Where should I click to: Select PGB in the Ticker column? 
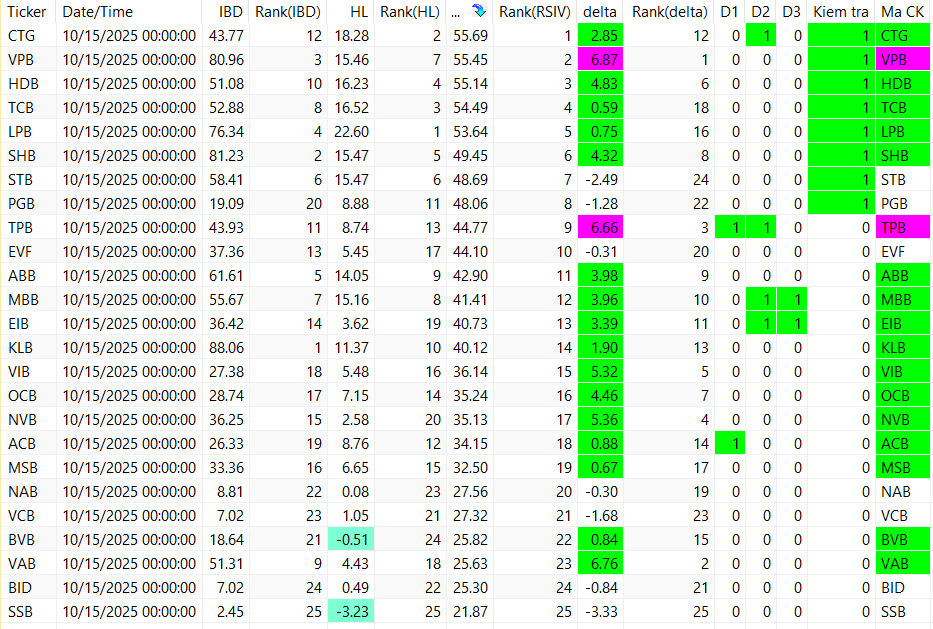[x=21, y=204]
